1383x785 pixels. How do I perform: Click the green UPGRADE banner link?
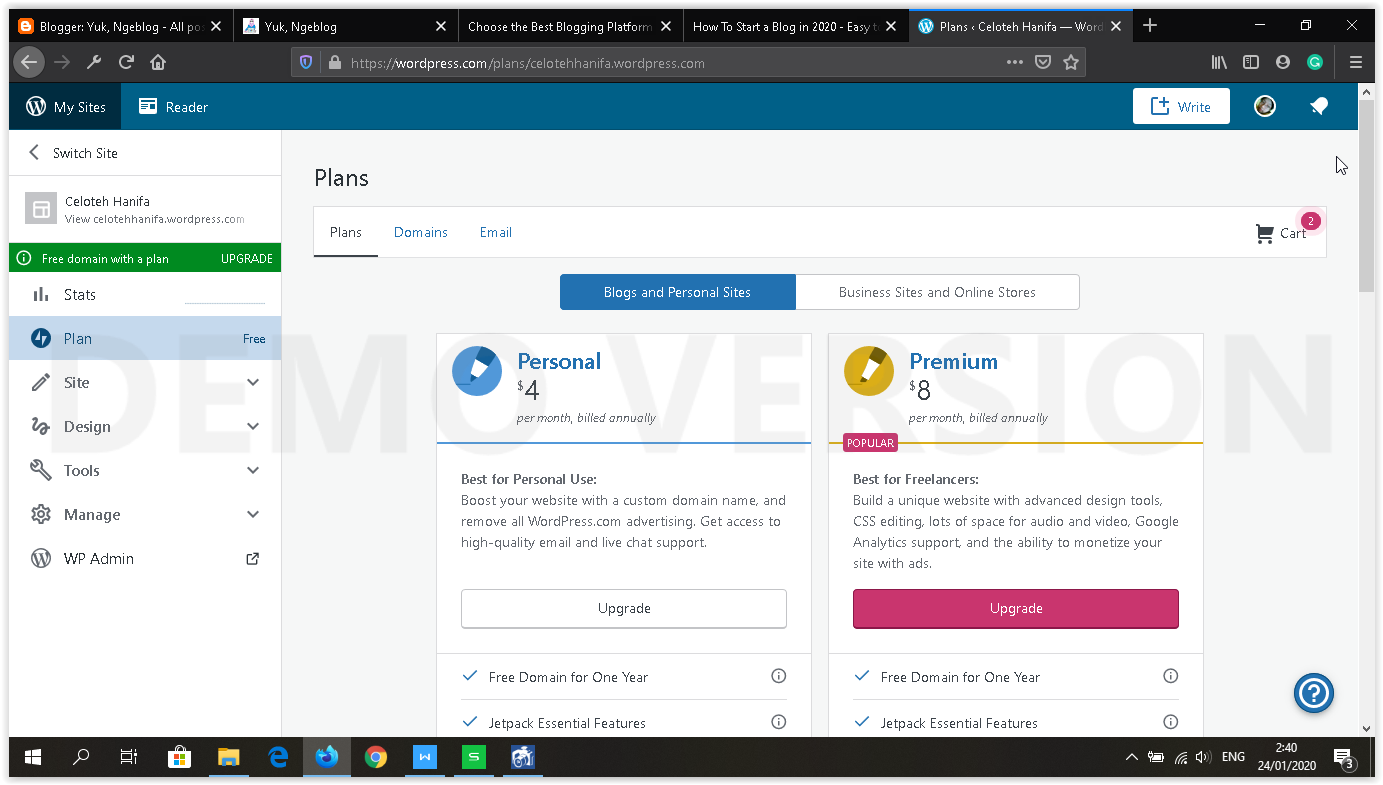pos(247,258)
